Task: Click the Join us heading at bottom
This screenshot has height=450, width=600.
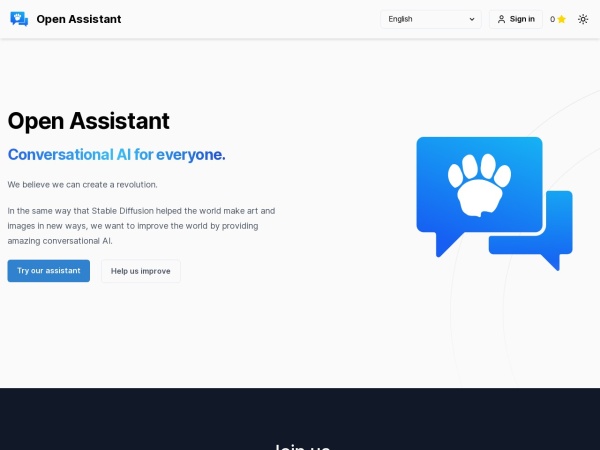Action: (x=300, y=446)
